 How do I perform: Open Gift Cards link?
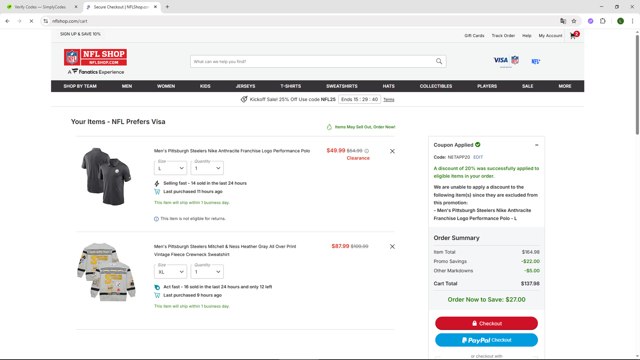pos(474,36)
